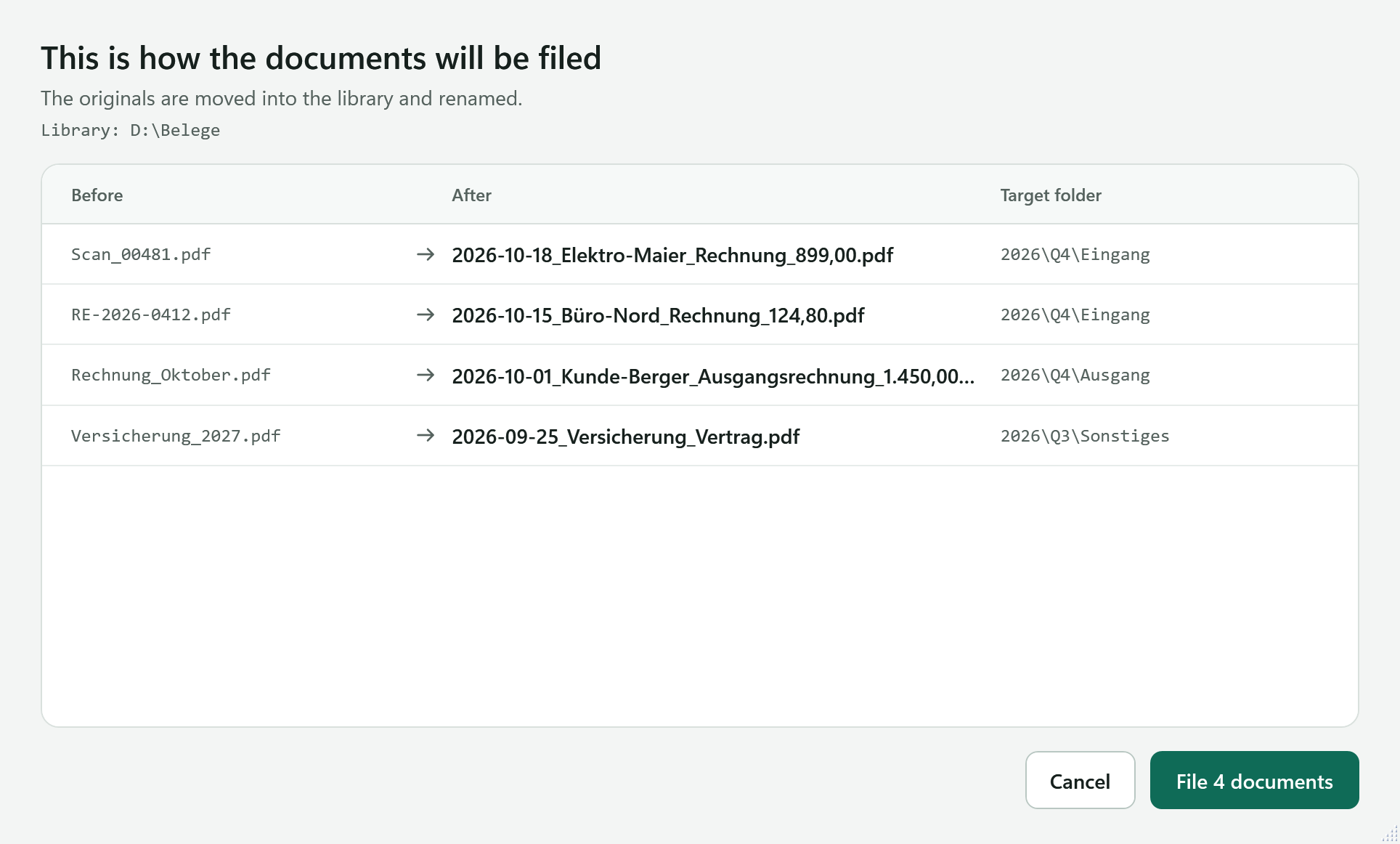Click new name 2026-10-15_Büro-Nord_Rechnung_124,80.pdf

tap(658, 315)
